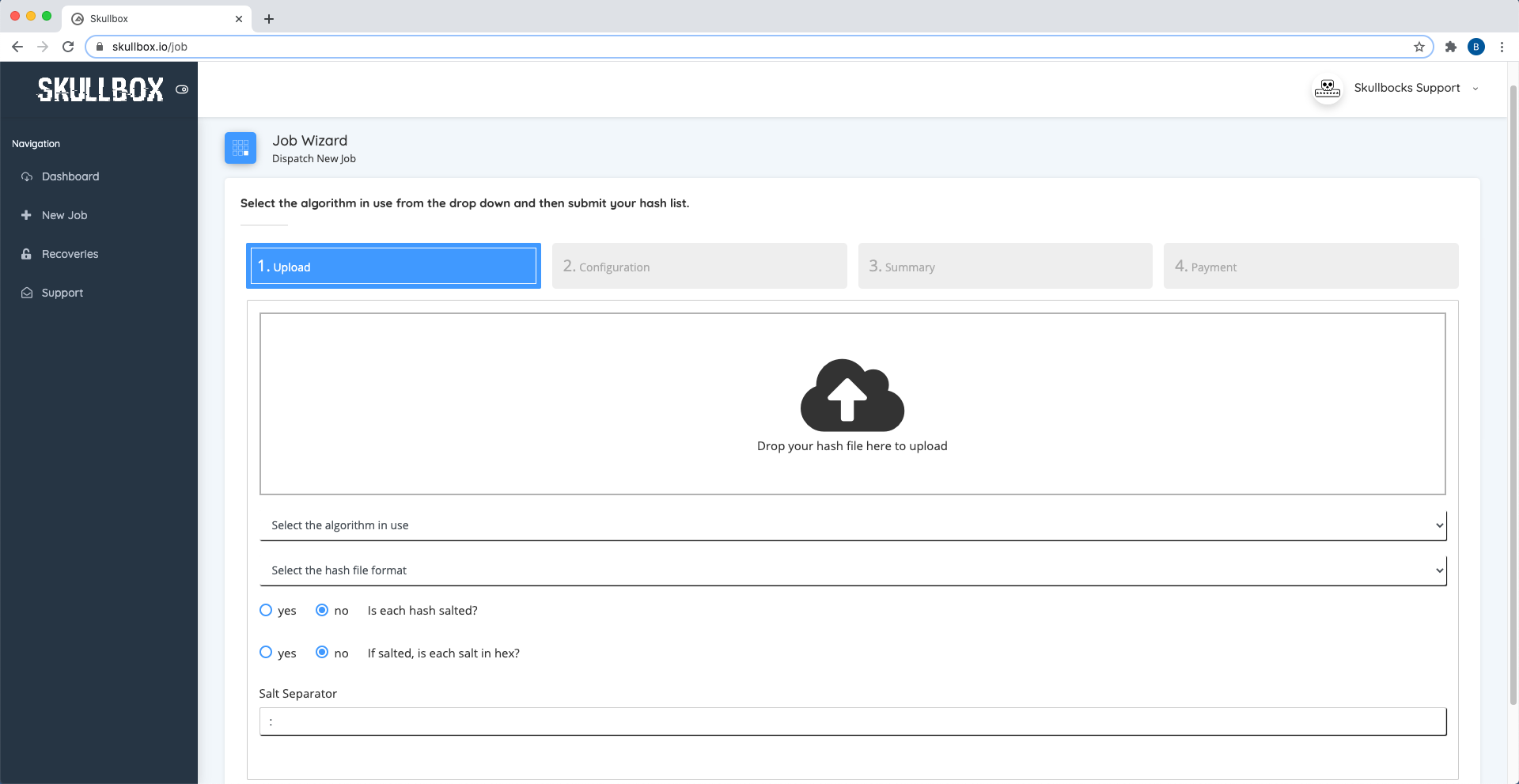Click the SKULLBOX logo
Screen dimensions: 1519x784
[100, 89]
